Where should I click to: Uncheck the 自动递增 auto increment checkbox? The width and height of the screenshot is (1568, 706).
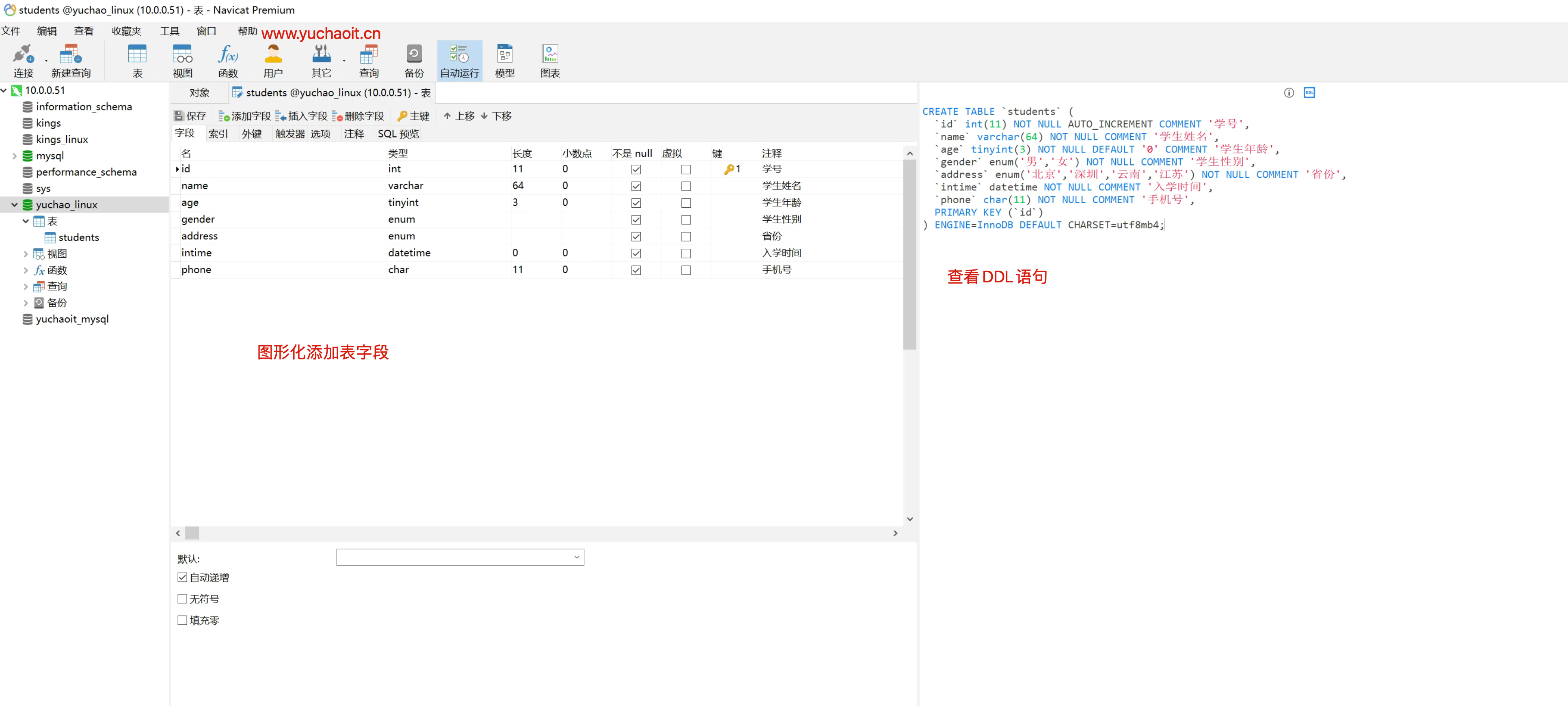182,577
